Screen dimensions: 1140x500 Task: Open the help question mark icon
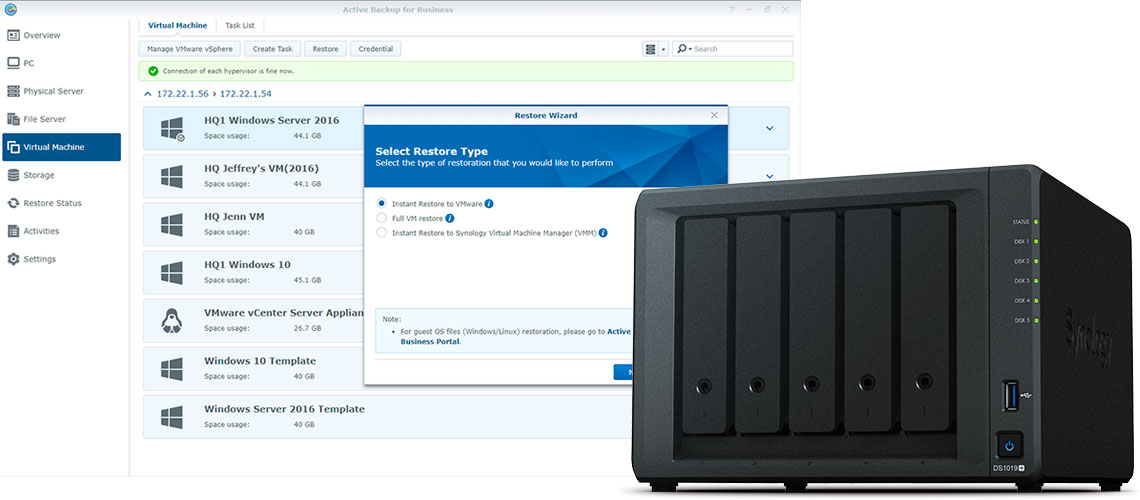732,9
